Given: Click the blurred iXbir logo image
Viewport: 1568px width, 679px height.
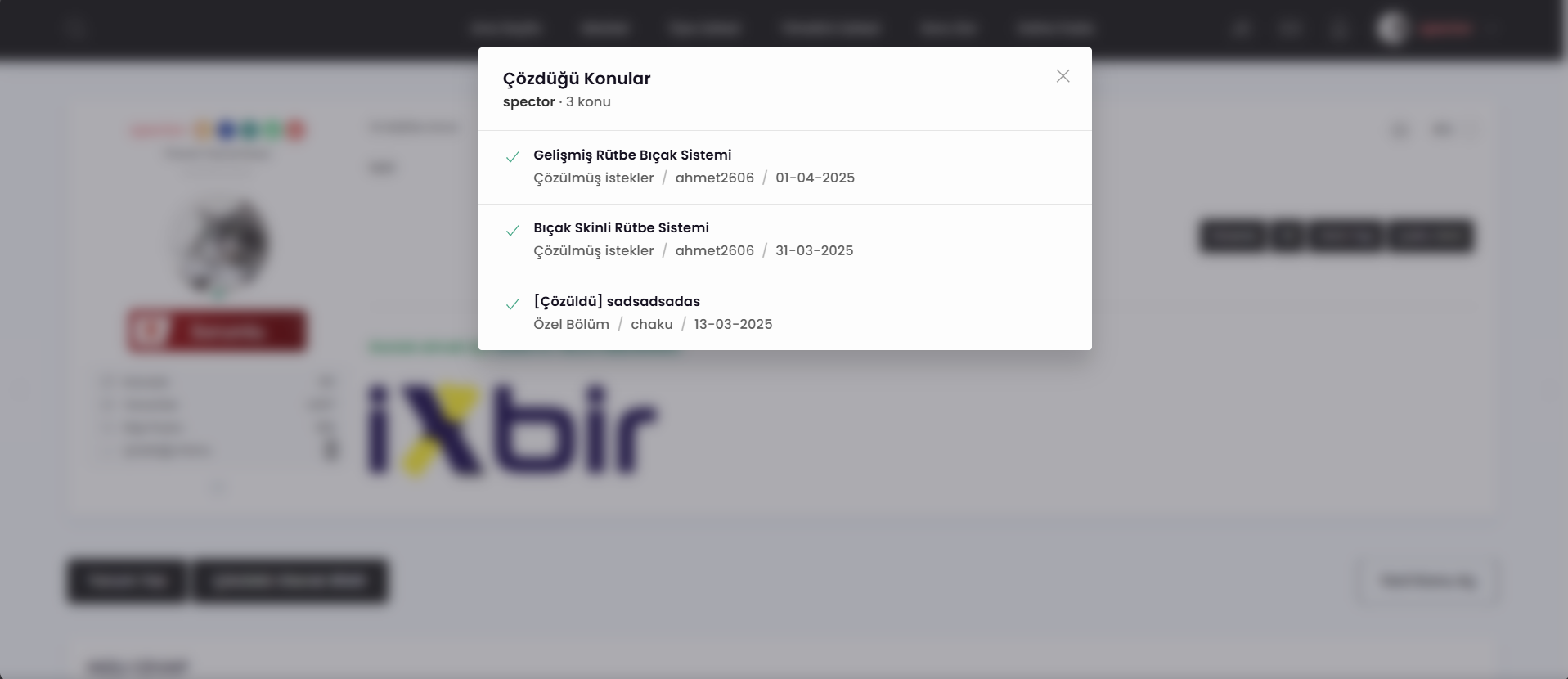Looking at the screenshot, I should pyautogui.click(x=512, y=430).
